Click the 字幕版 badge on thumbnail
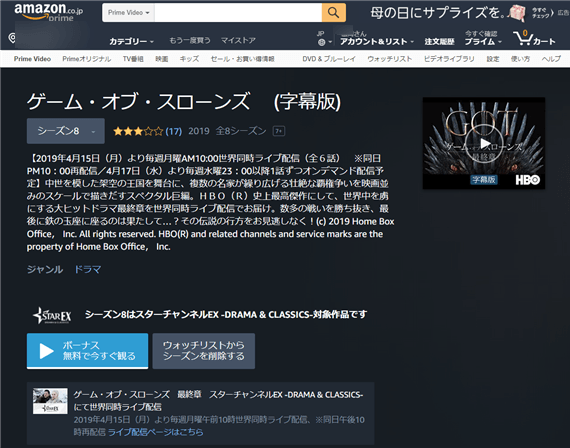This screenshot has height=448, width=570. coord(483,180)
